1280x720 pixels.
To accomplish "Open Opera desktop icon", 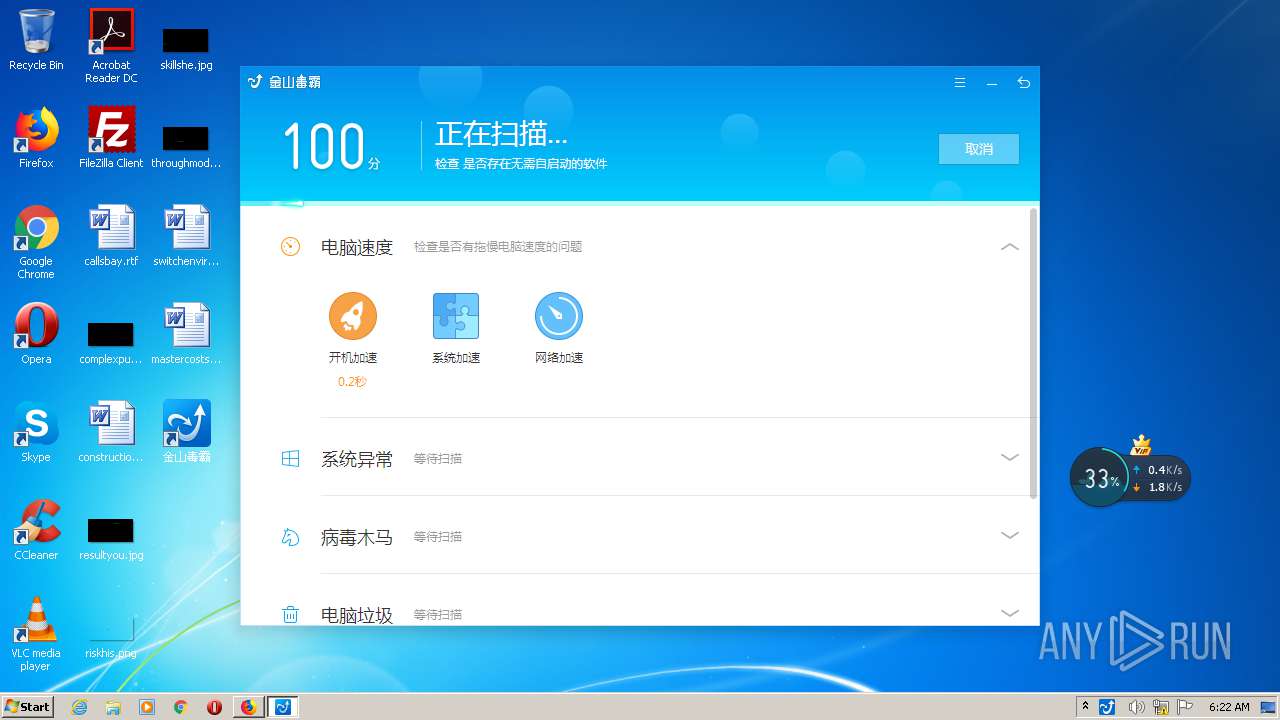I will coord(36,334).
